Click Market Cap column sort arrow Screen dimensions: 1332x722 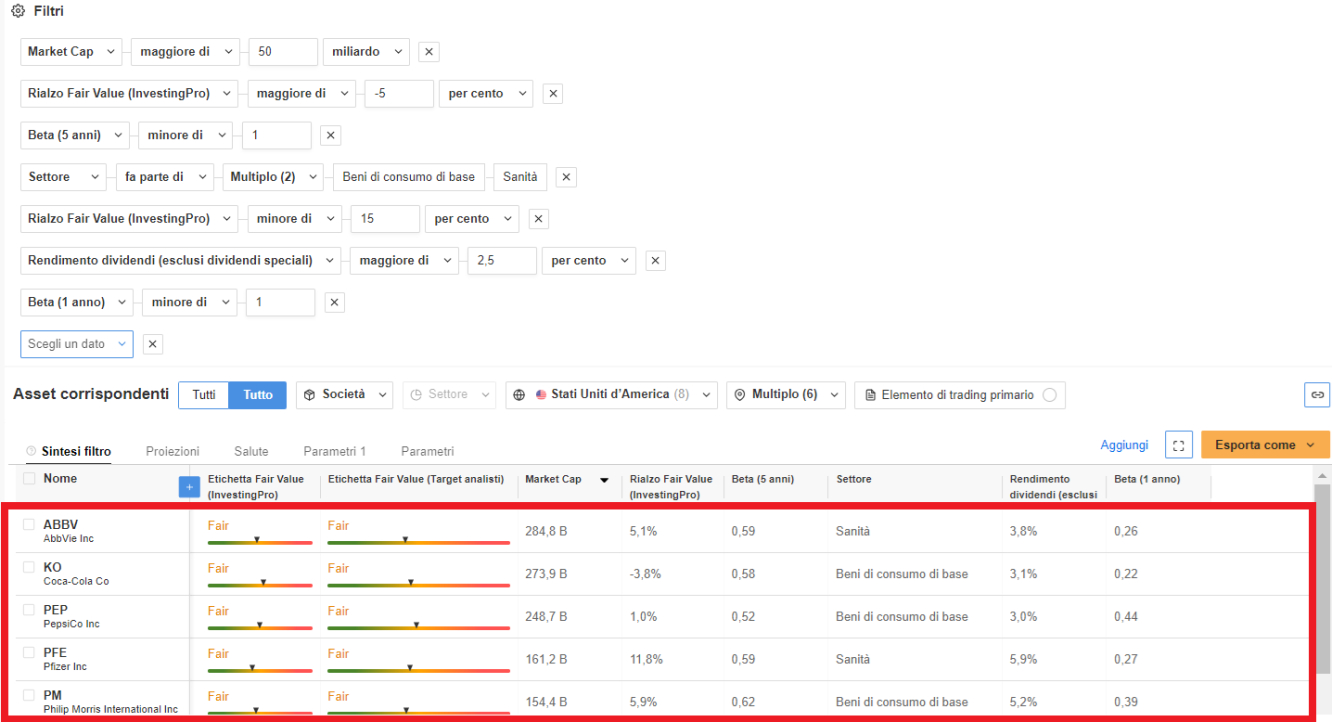pos(604,480)
